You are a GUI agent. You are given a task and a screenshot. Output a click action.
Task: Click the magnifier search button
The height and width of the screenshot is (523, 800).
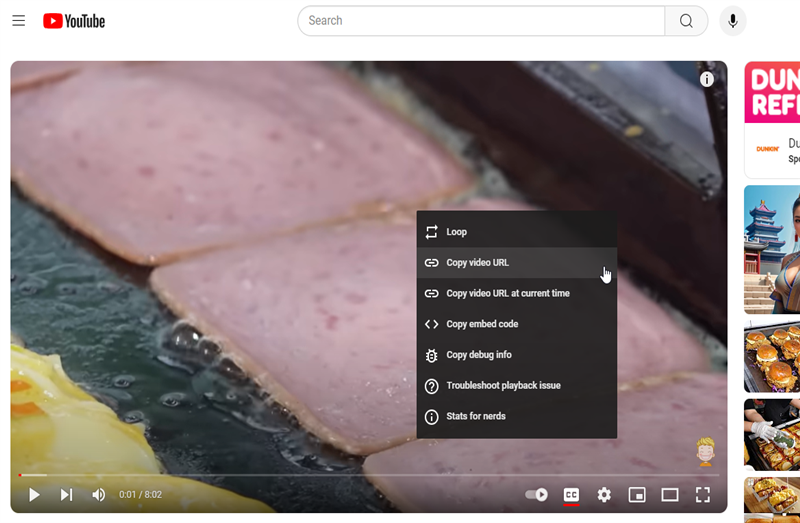pyautogui.click(x=686, y=21)
